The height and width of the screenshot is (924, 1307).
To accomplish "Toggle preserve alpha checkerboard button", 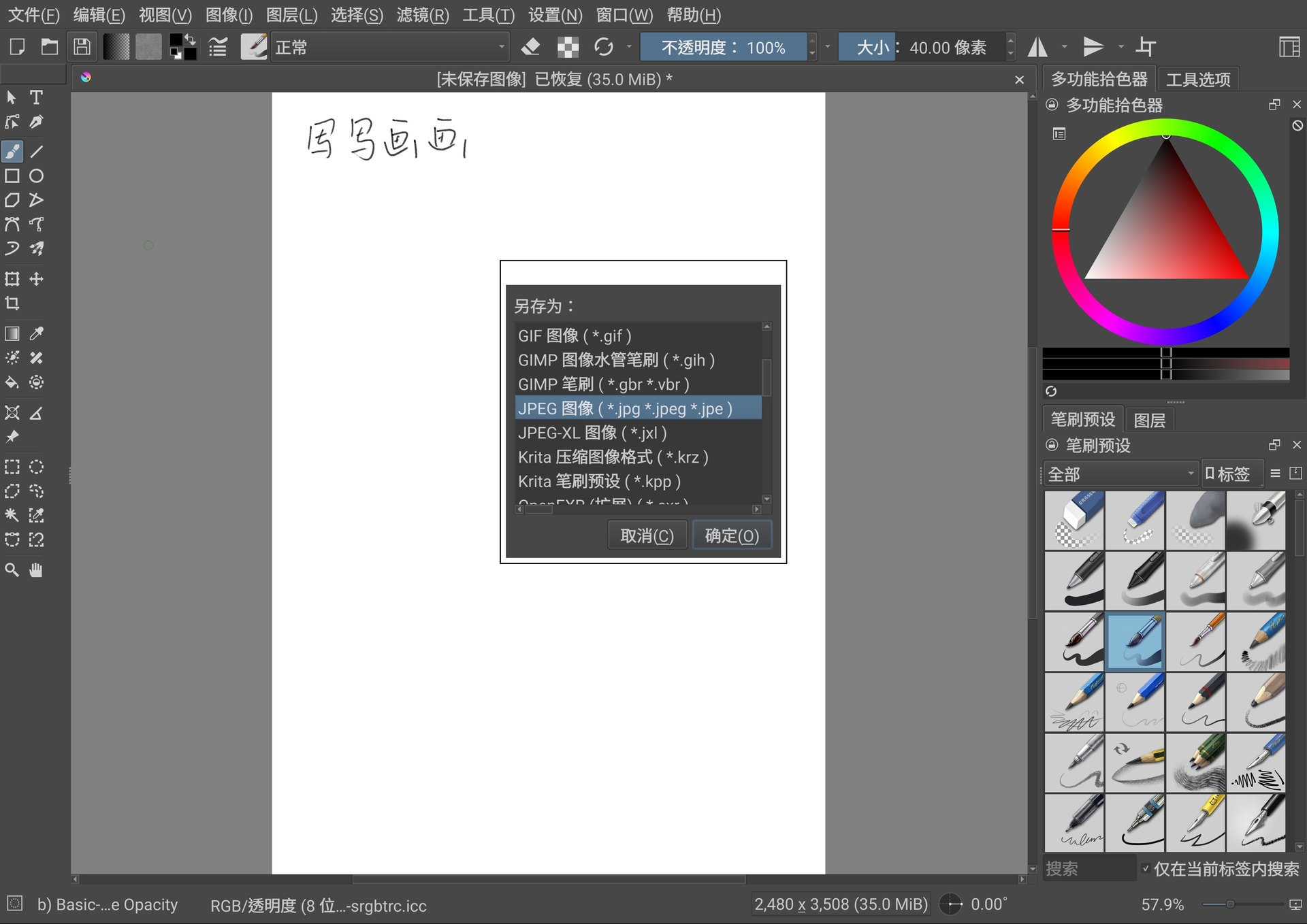I will [x=568, y=47].
